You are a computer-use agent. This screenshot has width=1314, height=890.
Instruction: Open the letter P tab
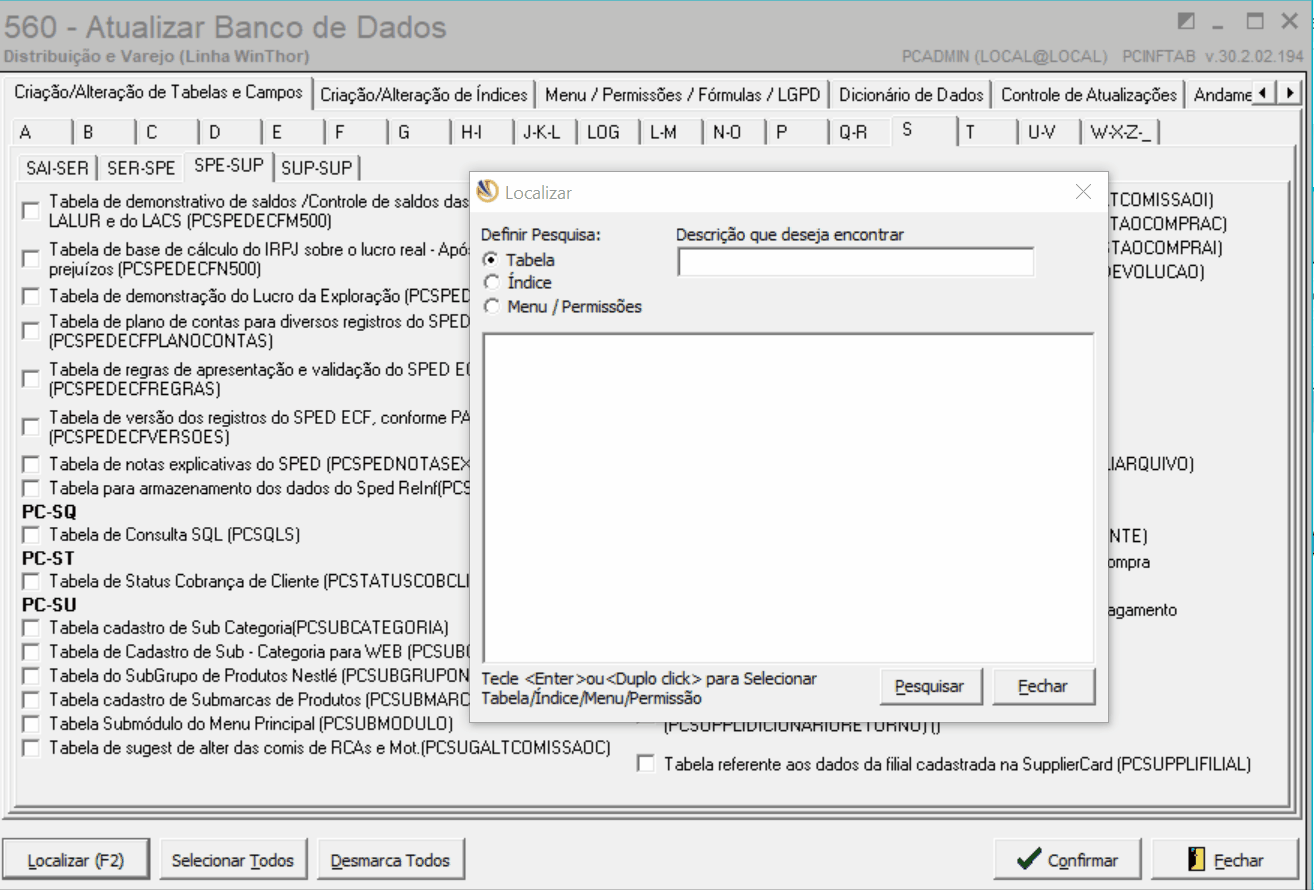pyautogui.click(x=797, y=132)
